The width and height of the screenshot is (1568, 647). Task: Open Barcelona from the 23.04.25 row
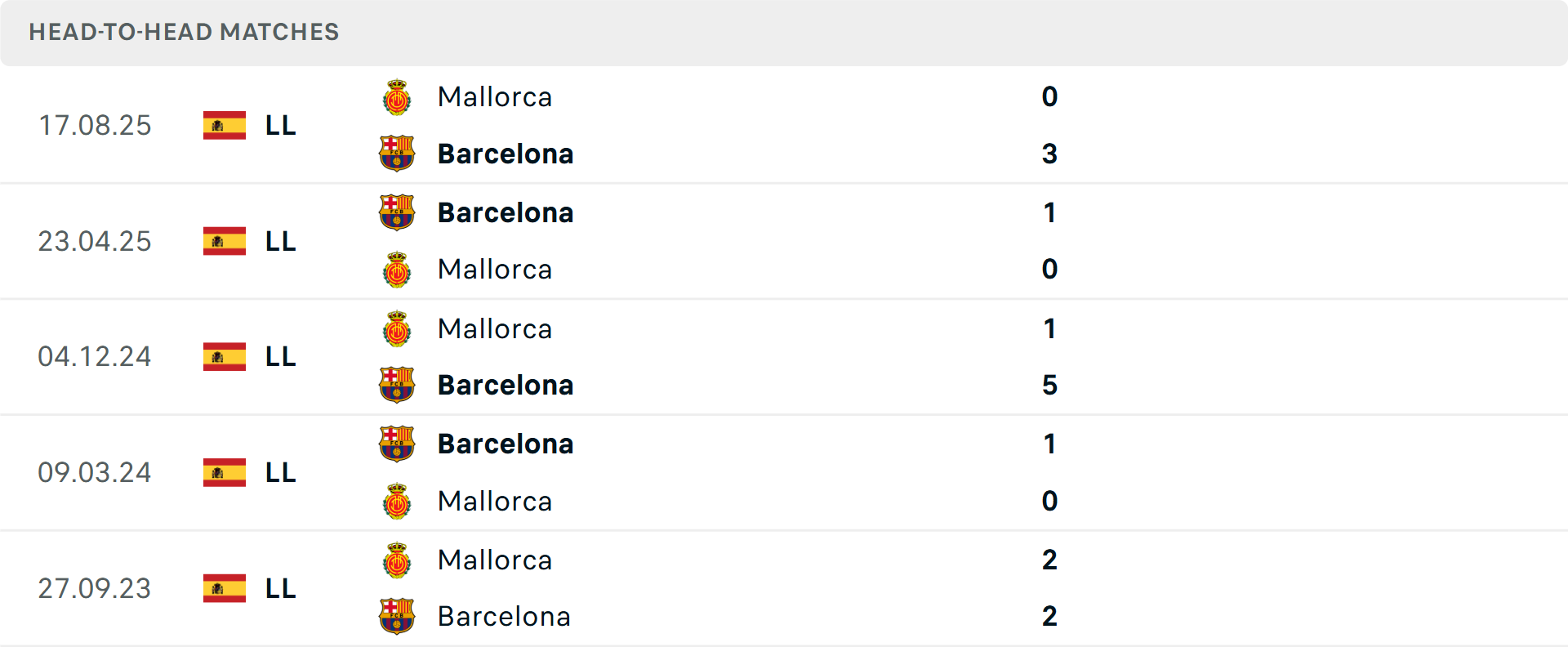point(506,212)
